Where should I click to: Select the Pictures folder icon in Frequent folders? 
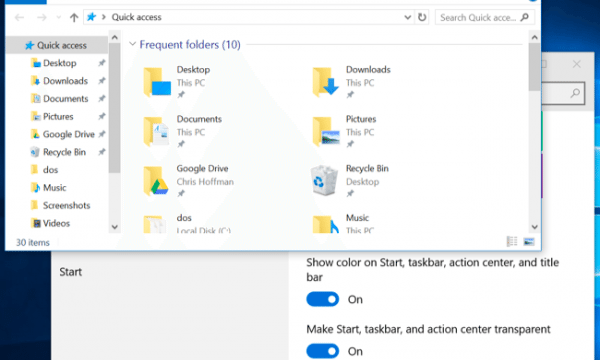coord(326,132)
